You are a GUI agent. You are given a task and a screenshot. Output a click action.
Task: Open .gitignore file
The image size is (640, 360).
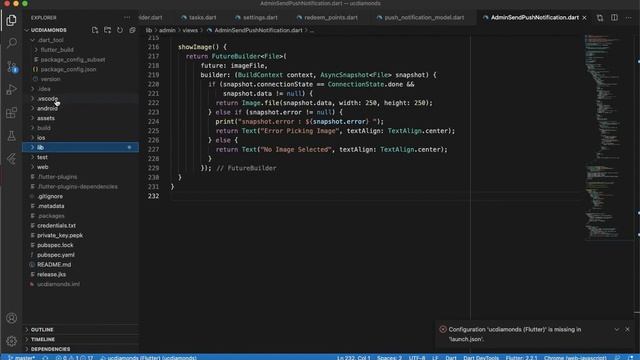(50, 196)
